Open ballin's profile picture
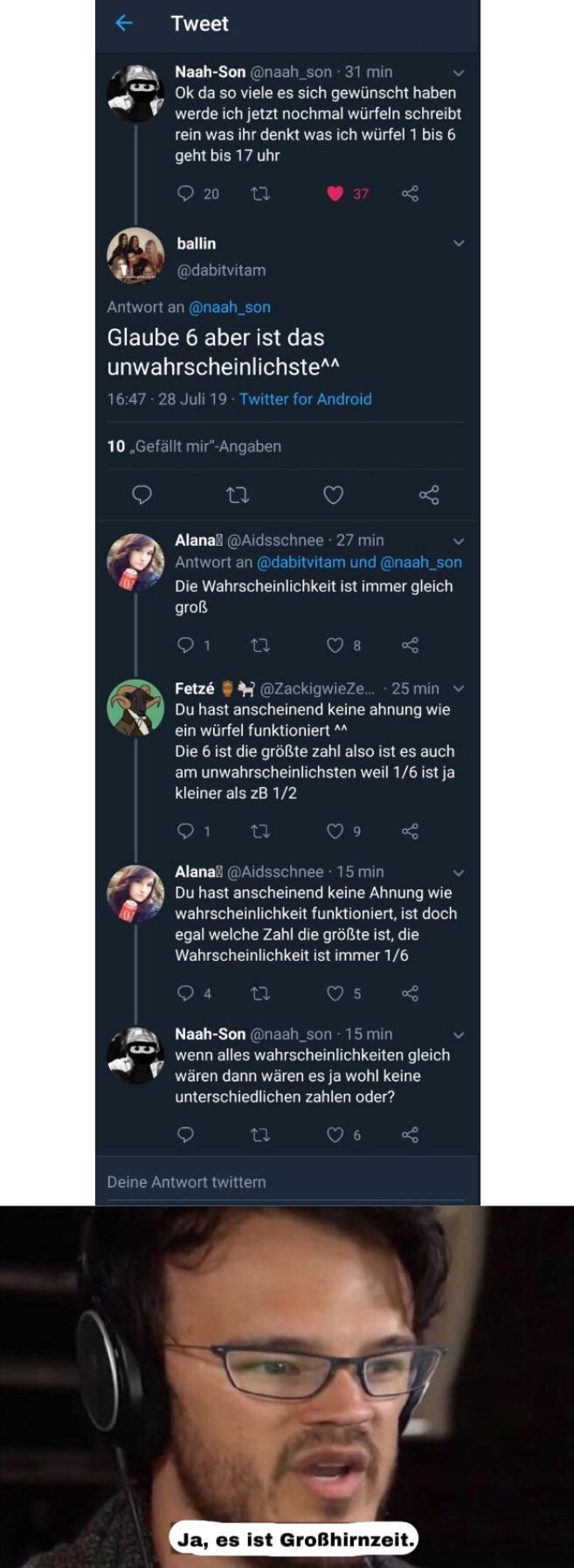Image resolution: width=574 pixels, height=1568 pixels. (x=135, y=256)
